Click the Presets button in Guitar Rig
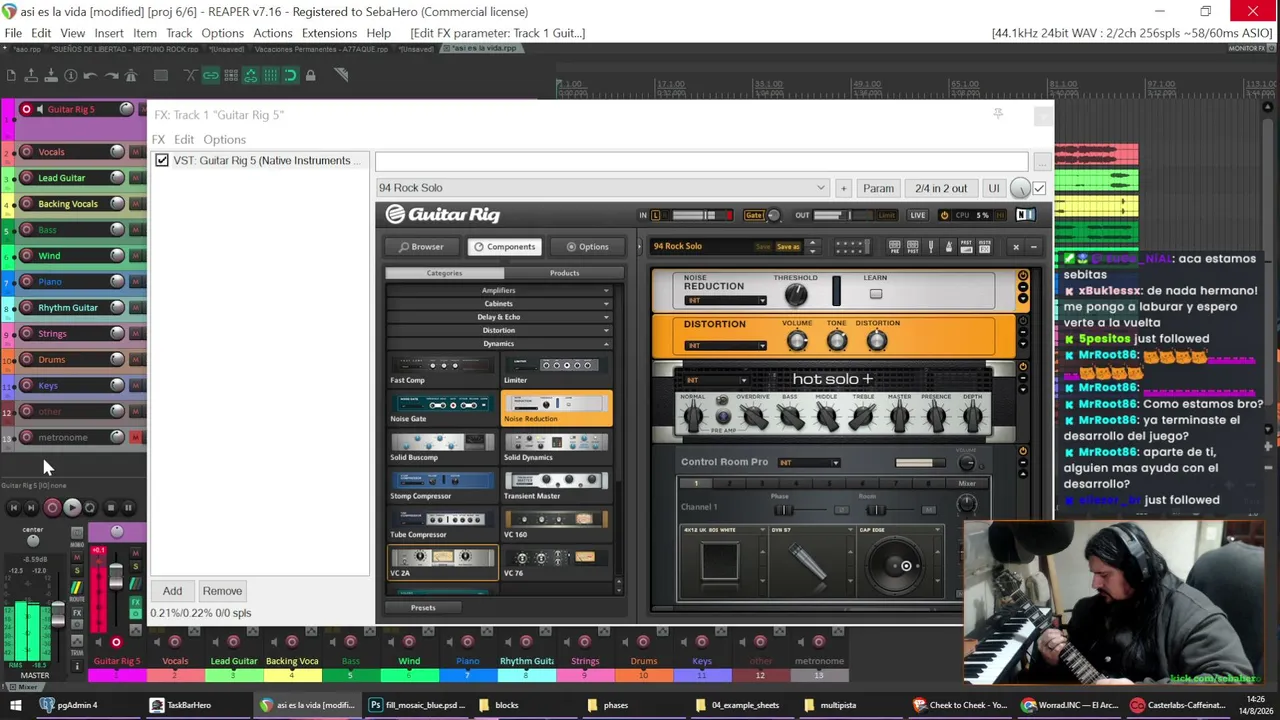This screenshot has height=720, width=1280. point(423,607)
